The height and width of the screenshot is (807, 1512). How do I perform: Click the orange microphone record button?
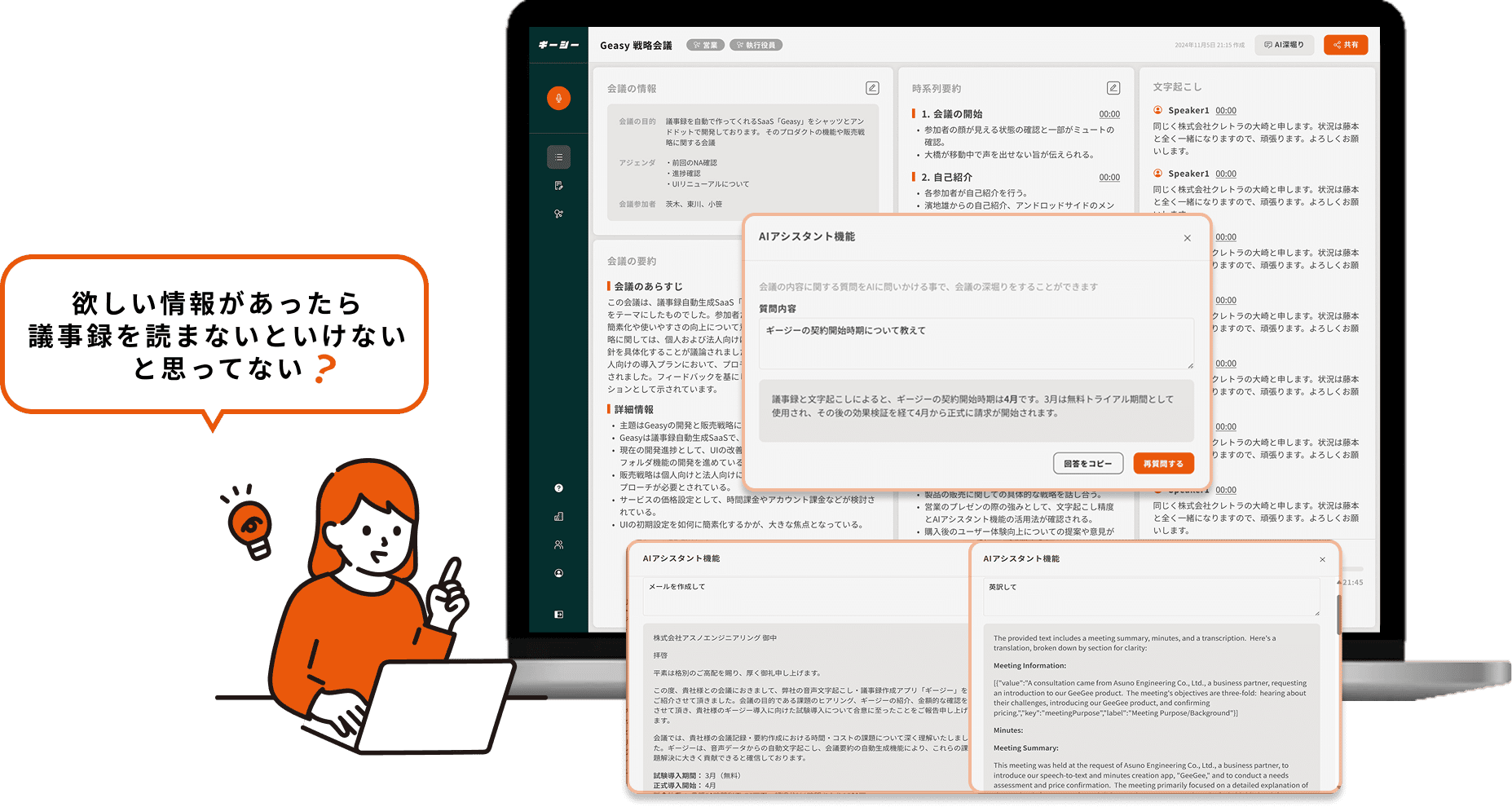click(x=558, y=99)
